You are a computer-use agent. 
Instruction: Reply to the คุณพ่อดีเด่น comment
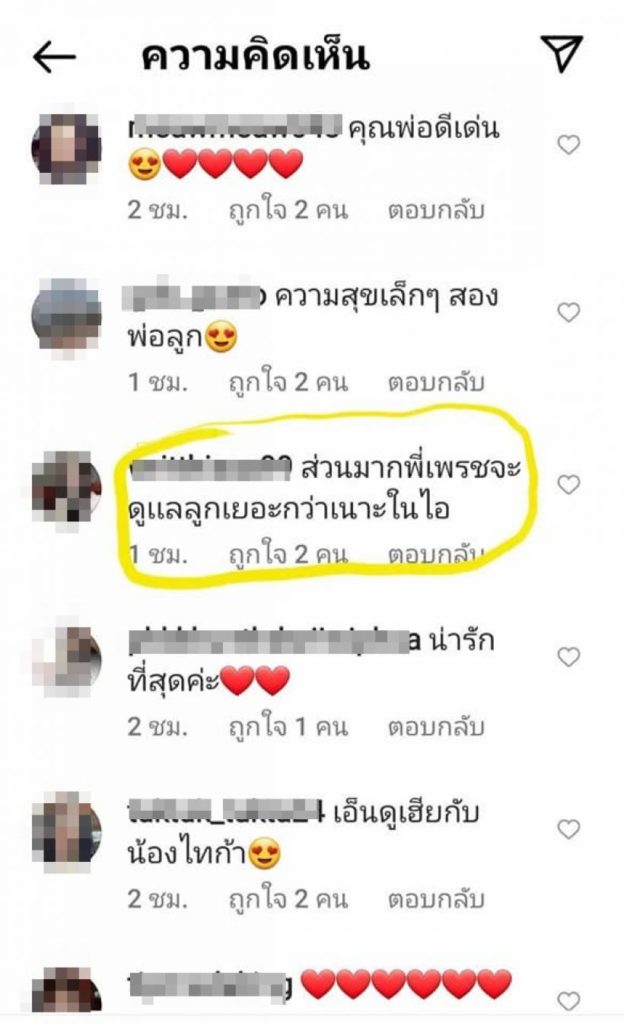(436, 210)
